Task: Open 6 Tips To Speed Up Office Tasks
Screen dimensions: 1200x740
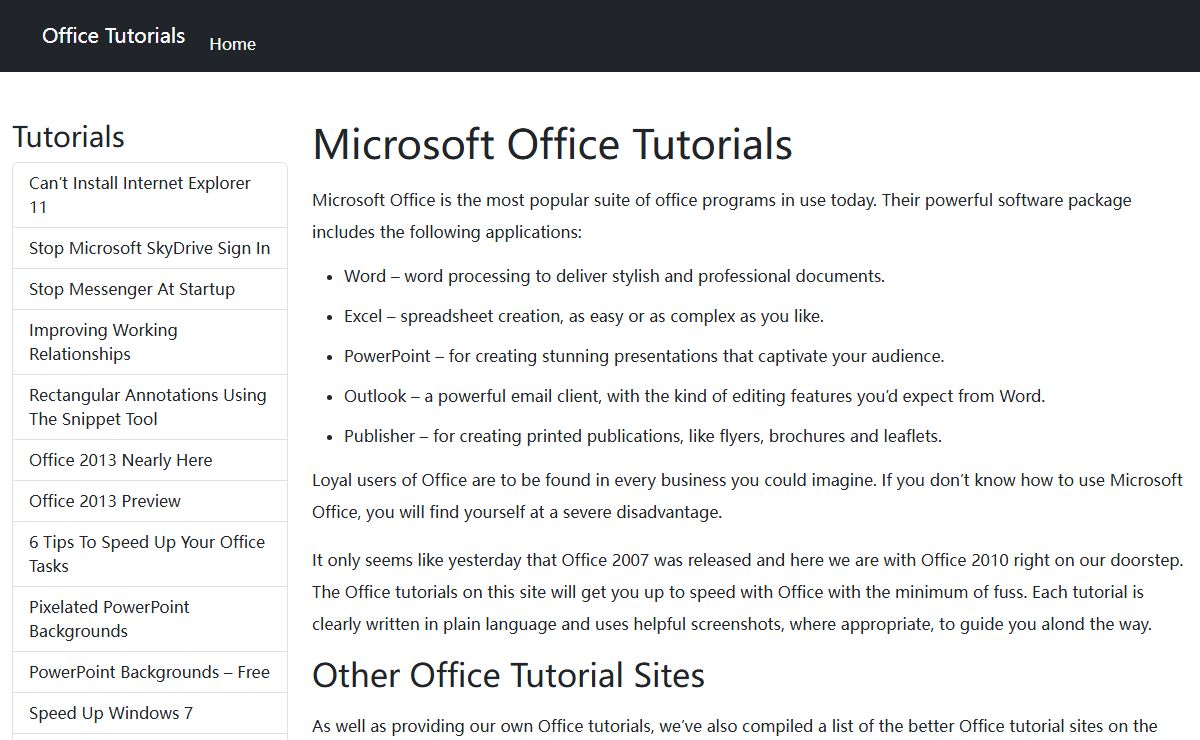Action: coord(150,554)
